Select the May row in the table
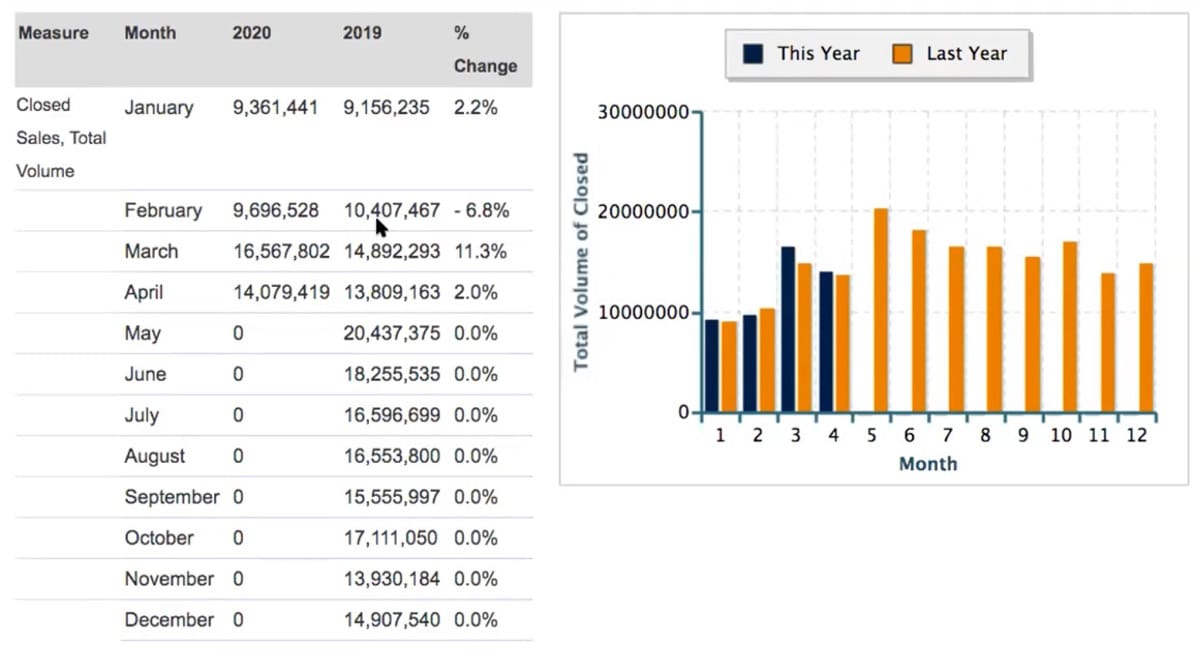 pos(270,333)
